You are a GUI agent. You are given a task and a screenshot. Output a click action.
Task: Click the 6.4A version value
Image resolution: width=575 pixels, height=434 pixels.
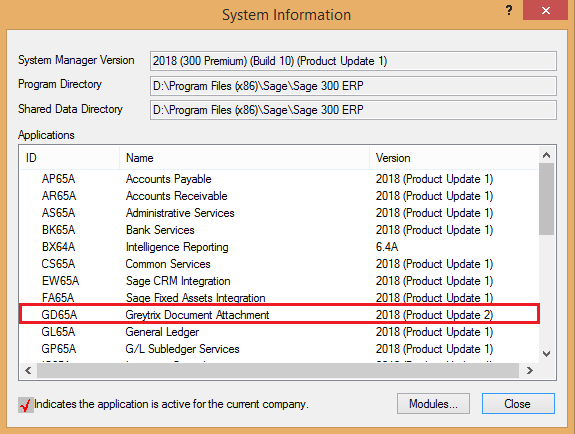(x=387, y=247)
